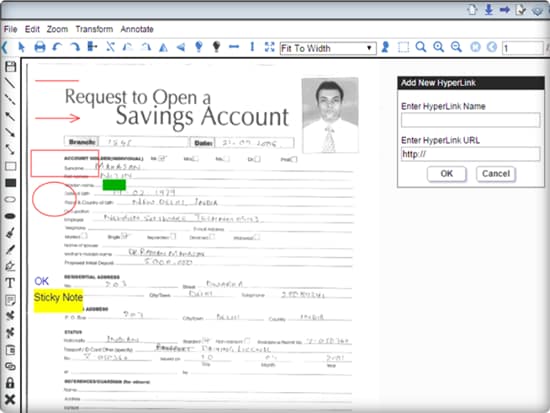Select the hollow rectangle annotation tool
This screenshot has height=413, width=550.
(x=11, y=166)
